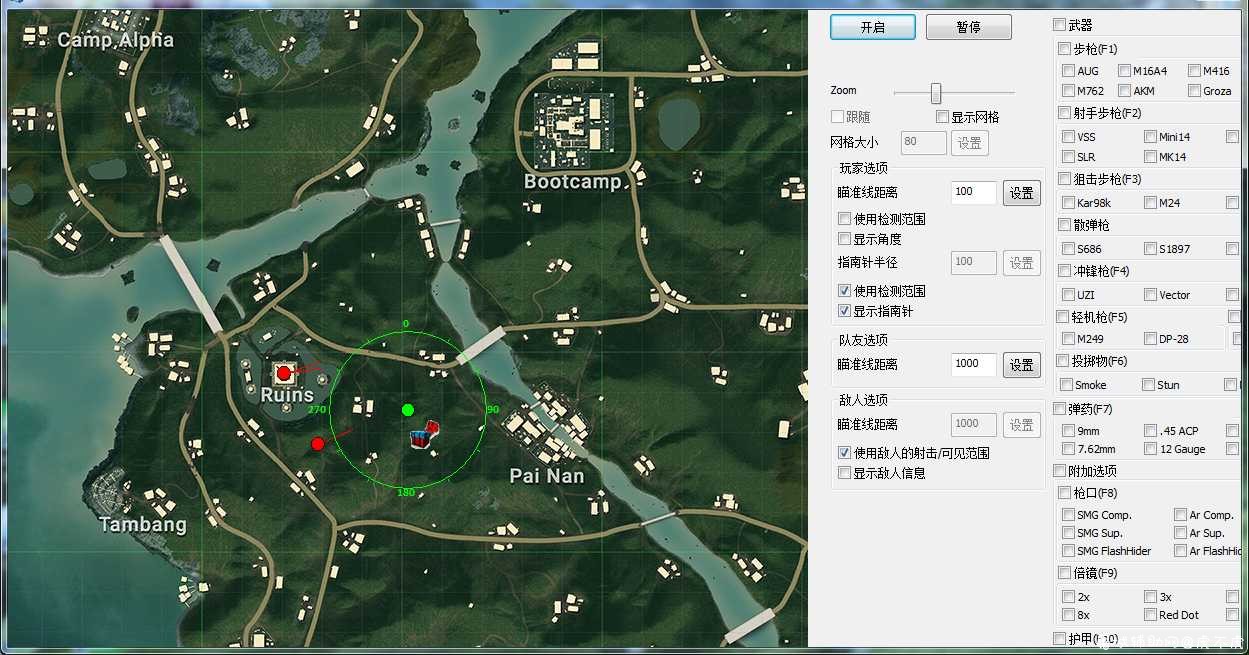This screenshot has width=1249, height=655.
Task: Click the Bootcamp label on map
Action: [x=572, y=182]
